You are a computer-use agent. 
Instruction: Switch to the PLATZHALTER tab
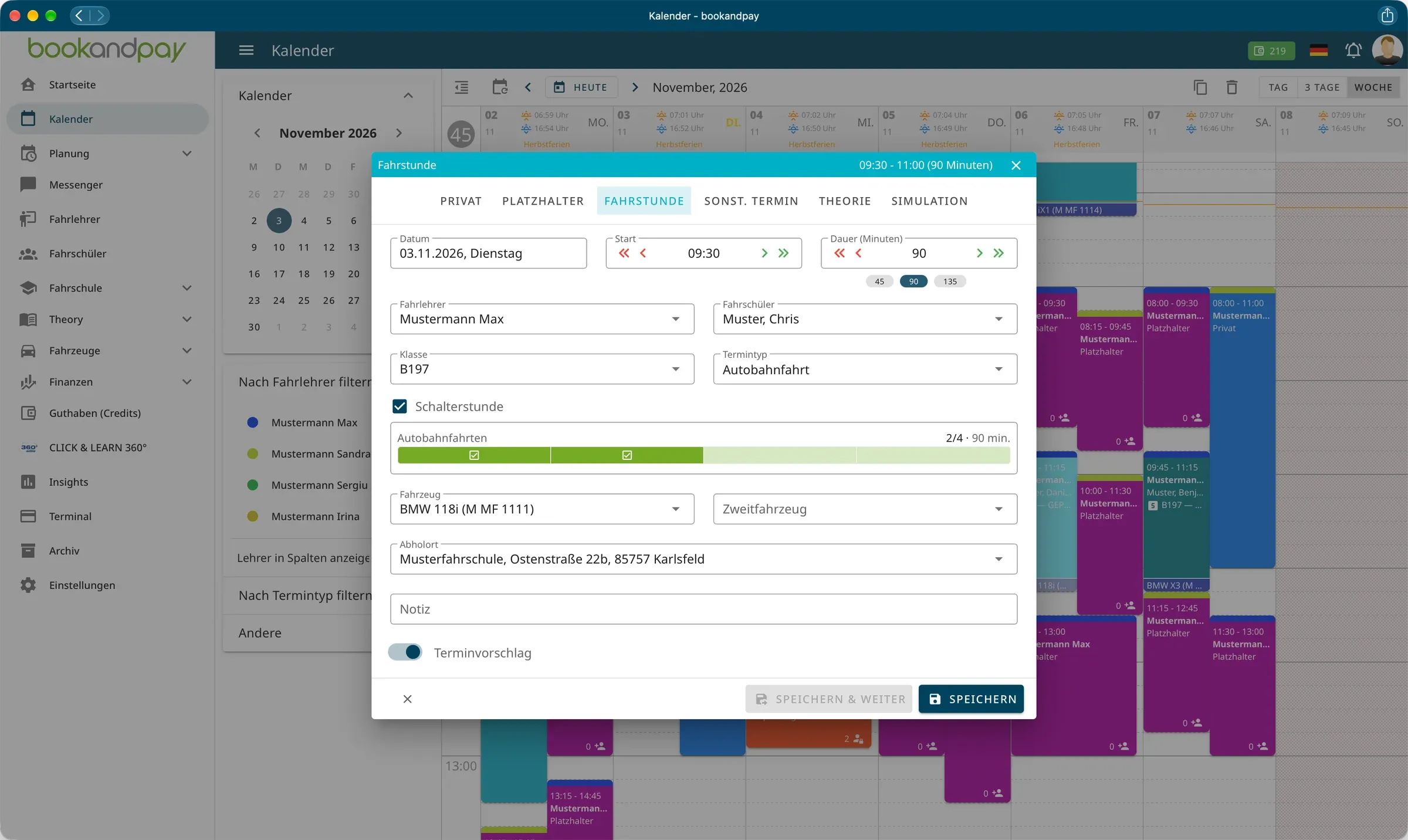(543, 201)
